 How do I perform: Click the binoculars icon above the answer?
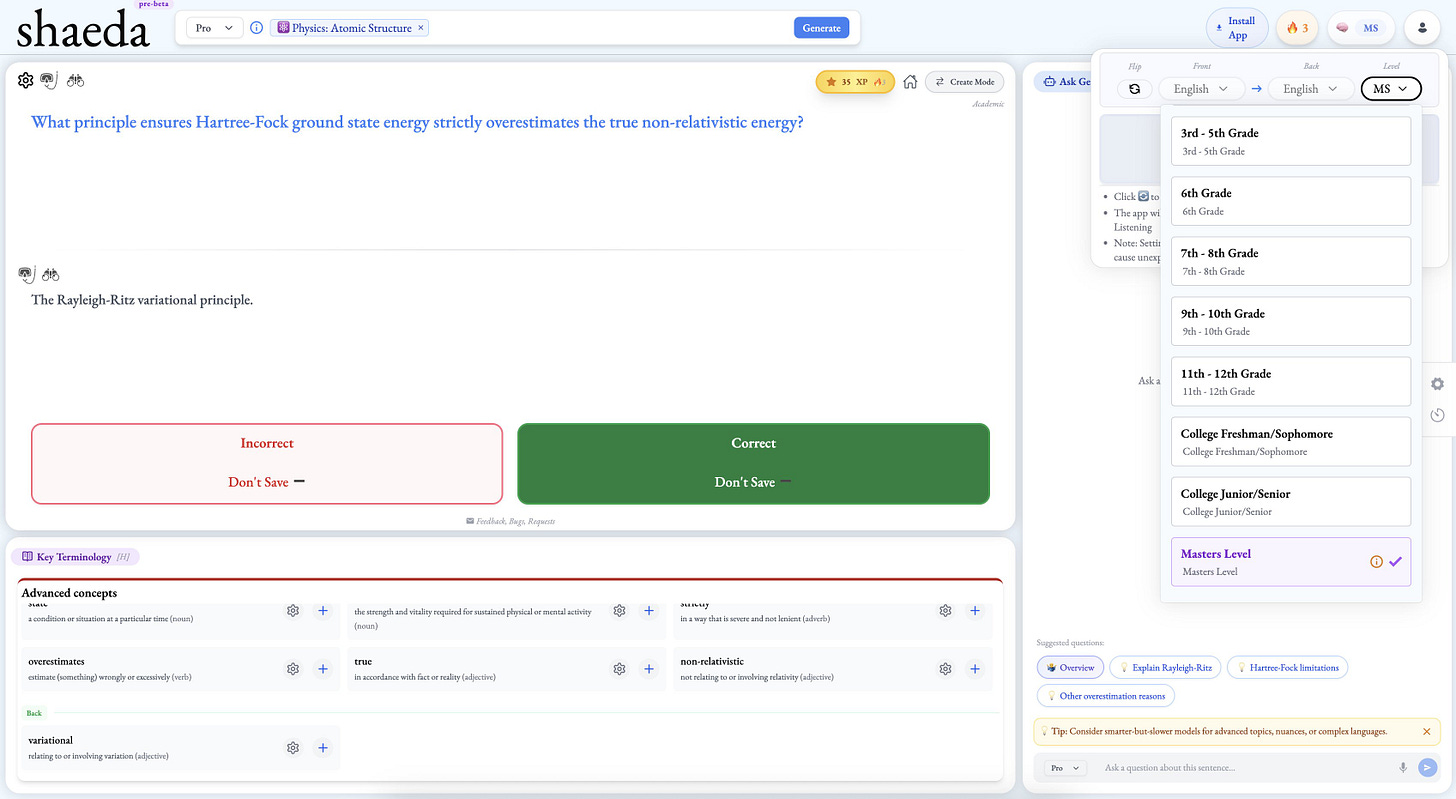(x=50, y=274)
